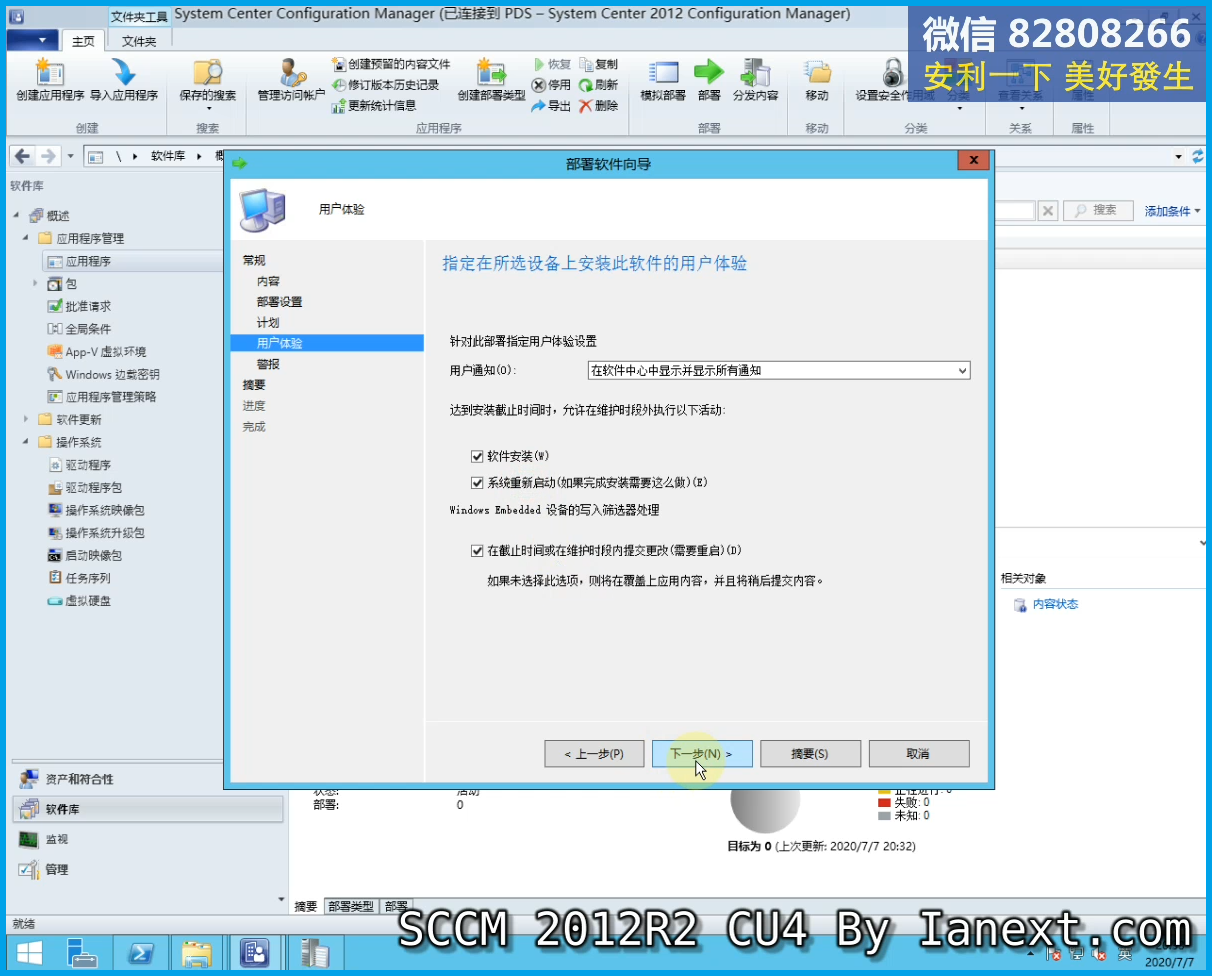Select Alerts (警报) wizard step
This screenshot has height=976, width=1212.
click(x=268, y=364)
